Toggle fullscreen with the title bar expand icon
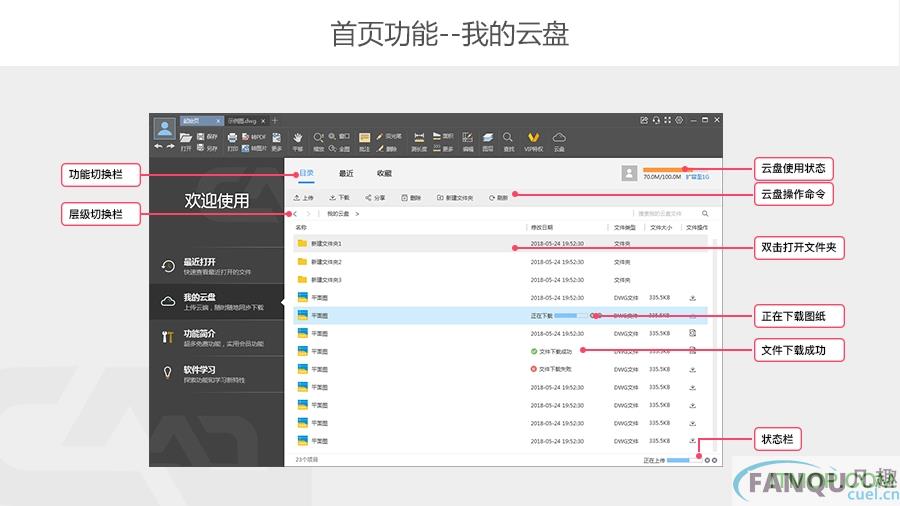The height and width of the screenshot is (506, 900). 668,120
